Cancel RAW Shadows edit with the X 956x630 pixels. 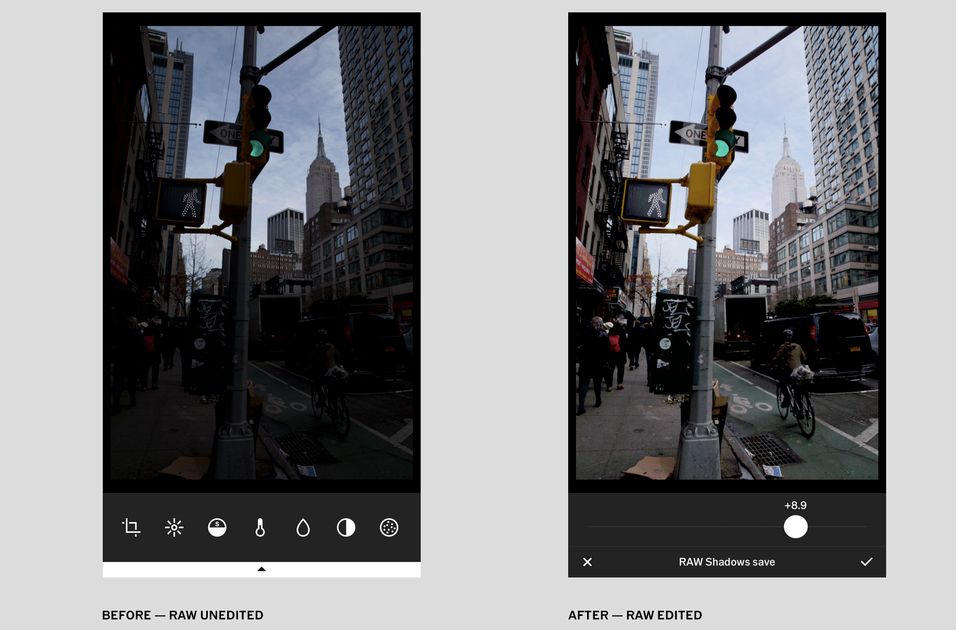[587, 562]
